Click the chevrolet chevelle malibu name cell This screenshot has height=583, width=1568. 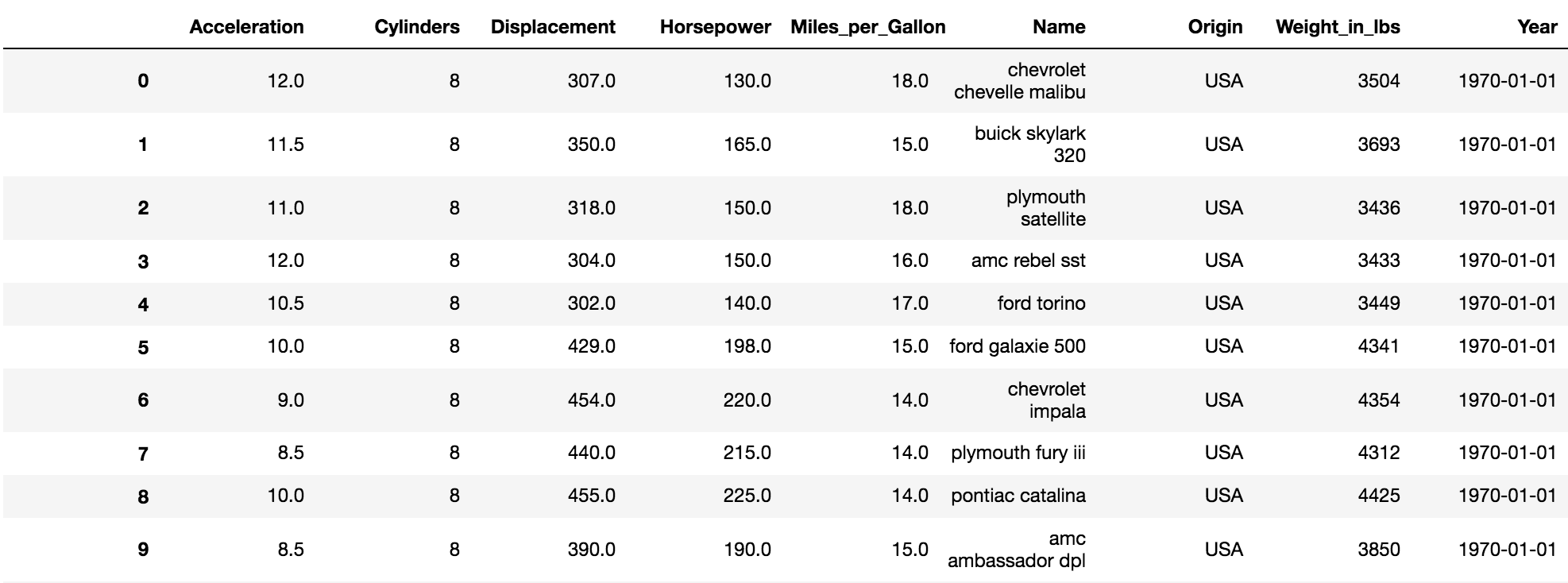coord(1020,81)
